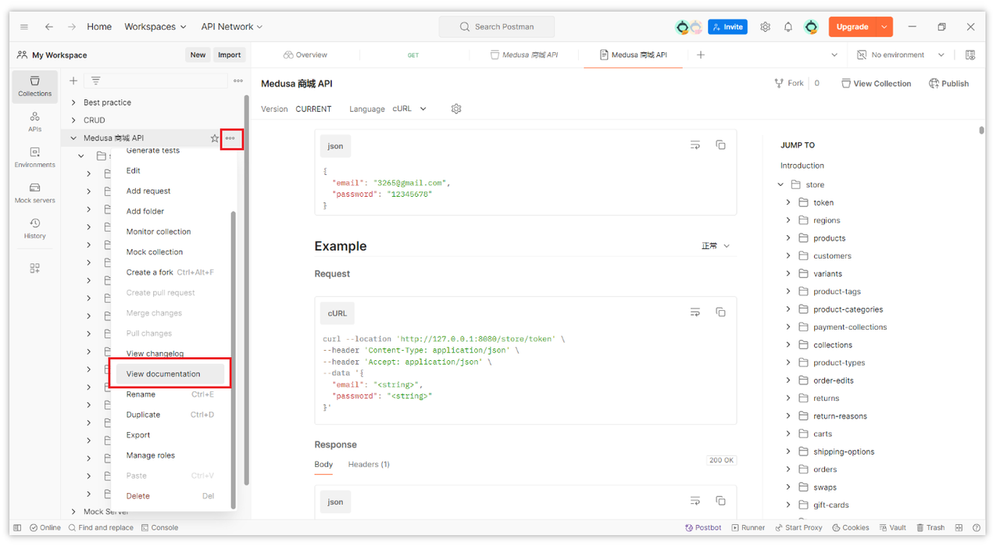This screenshot has width=1000, height=546.
Task: Star the Medusa API collection
Action: [214, 138]
